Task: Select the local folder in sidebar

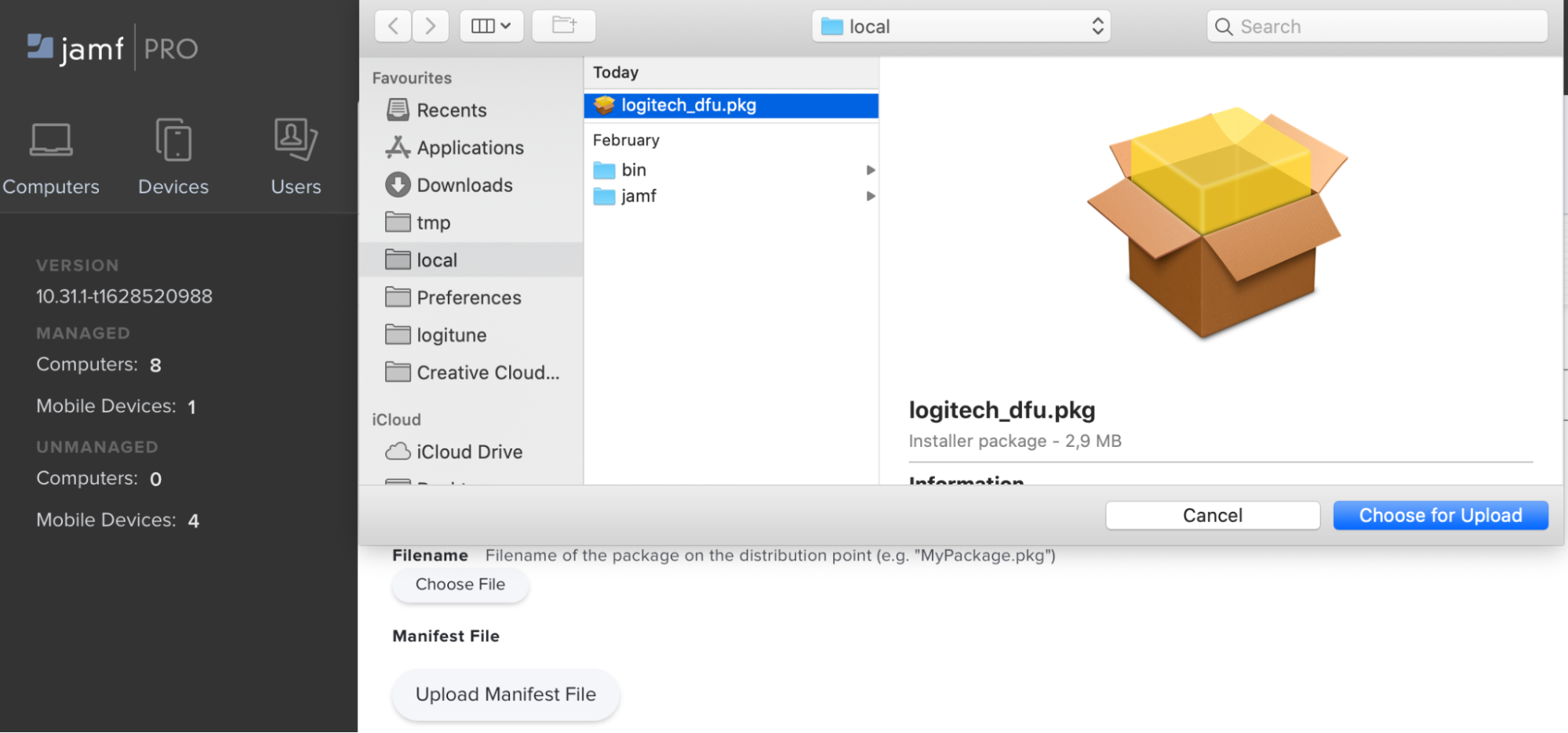Action: coord(471,260)
